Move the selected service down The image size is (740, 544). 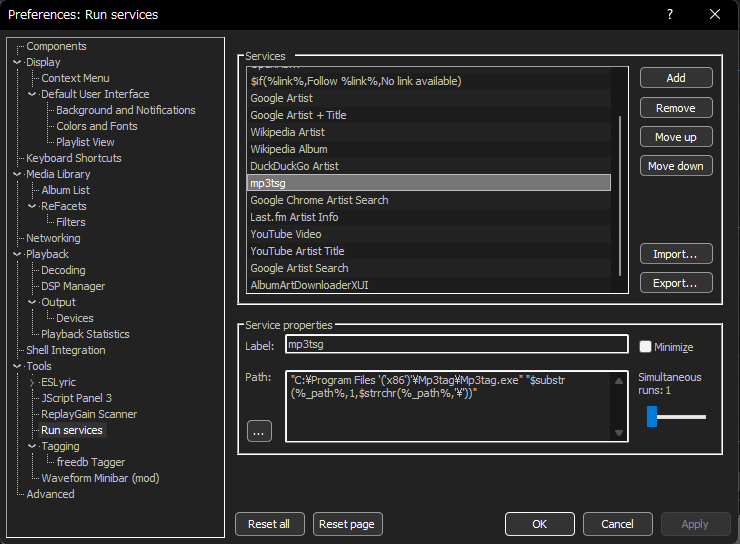(676, 166)
